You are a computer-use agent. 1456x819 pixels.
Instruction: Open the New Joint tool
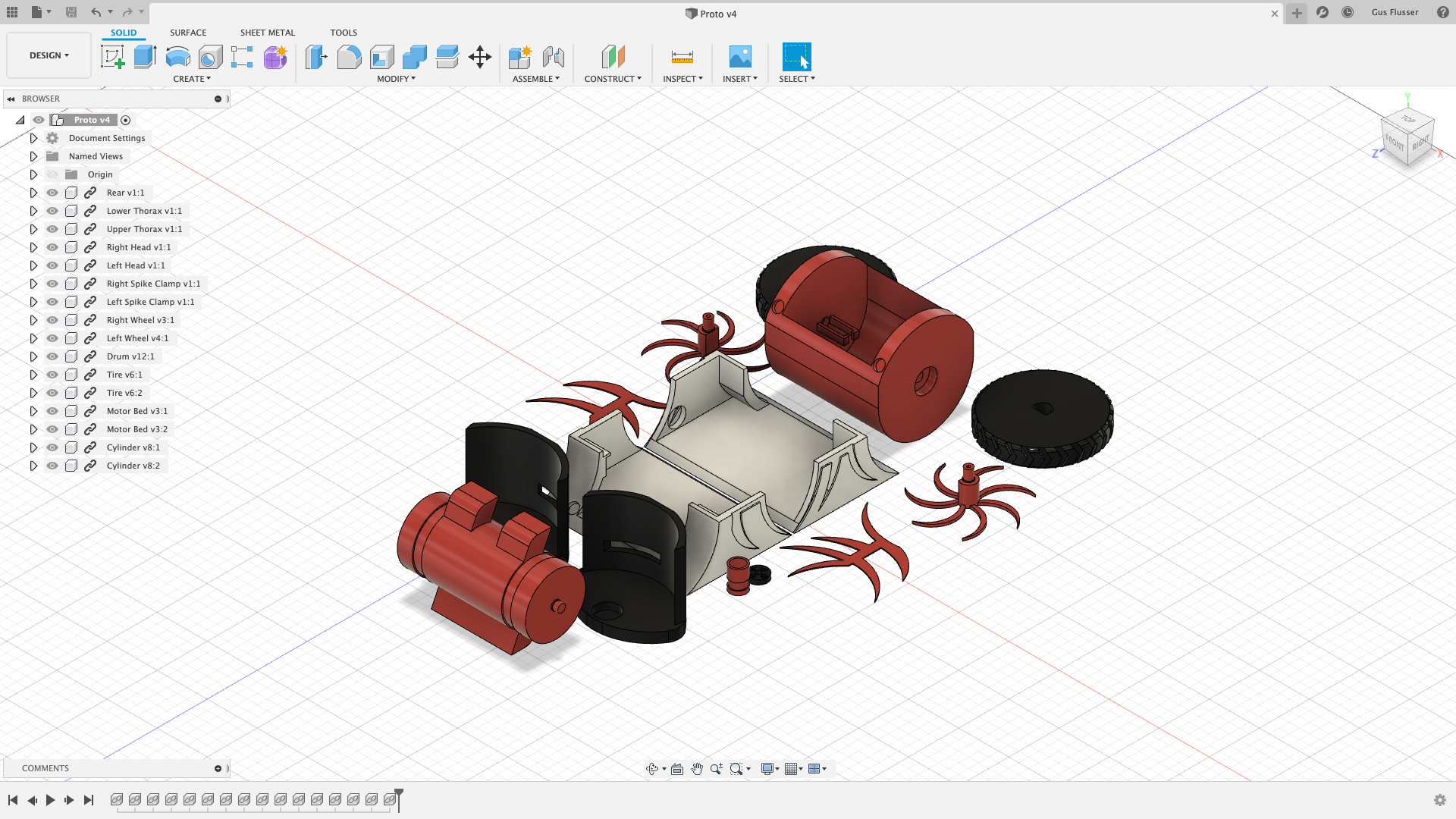click(x=553, y=57)
